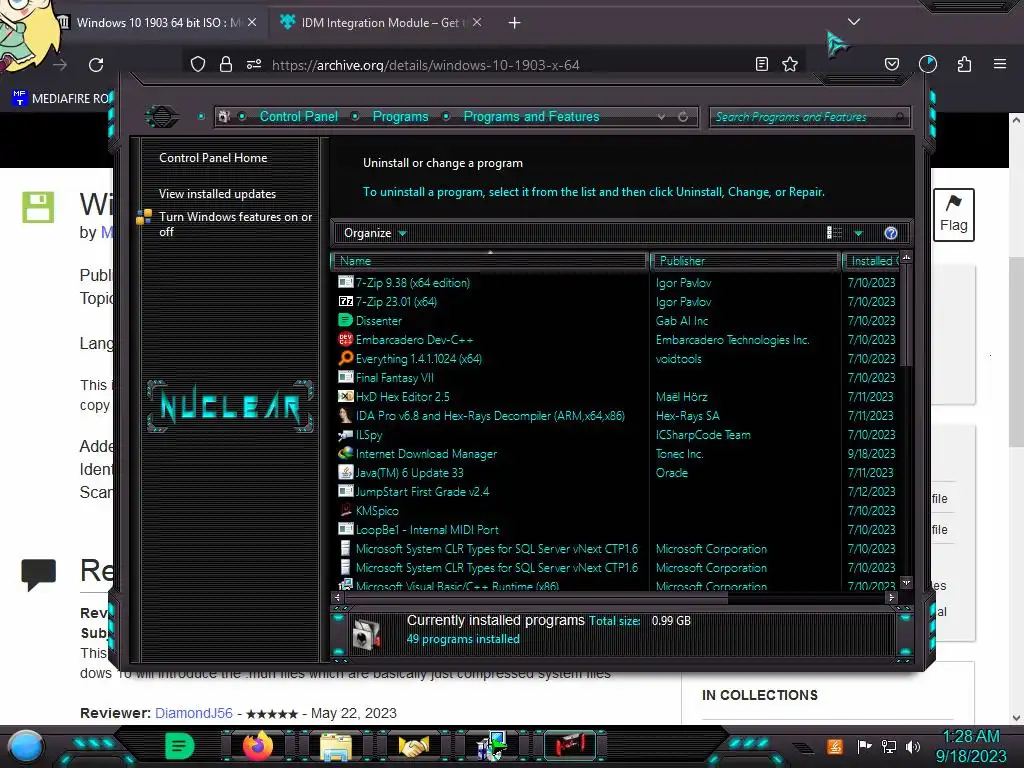This screenshot has height=768, width=1024.
Task: Click Control Panel in the breadcrumb
Action: click(x=298, y=116)
